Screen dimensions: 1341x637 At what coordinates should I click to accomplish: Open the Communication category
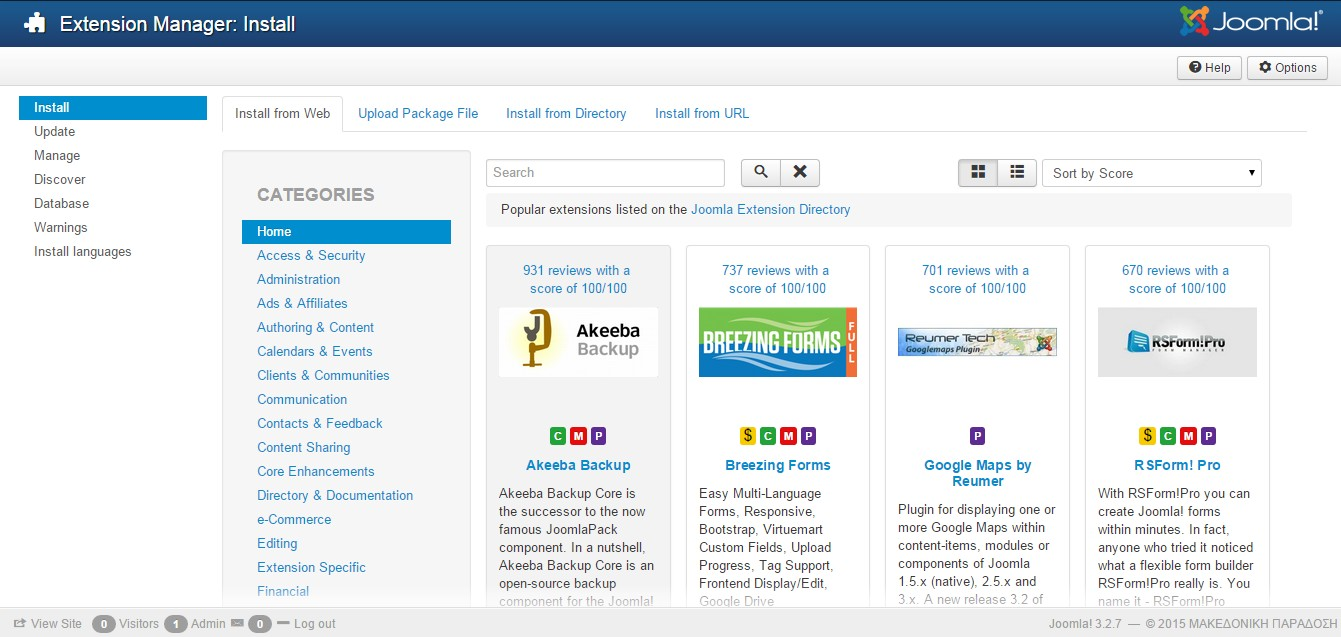tap(302, 399)
